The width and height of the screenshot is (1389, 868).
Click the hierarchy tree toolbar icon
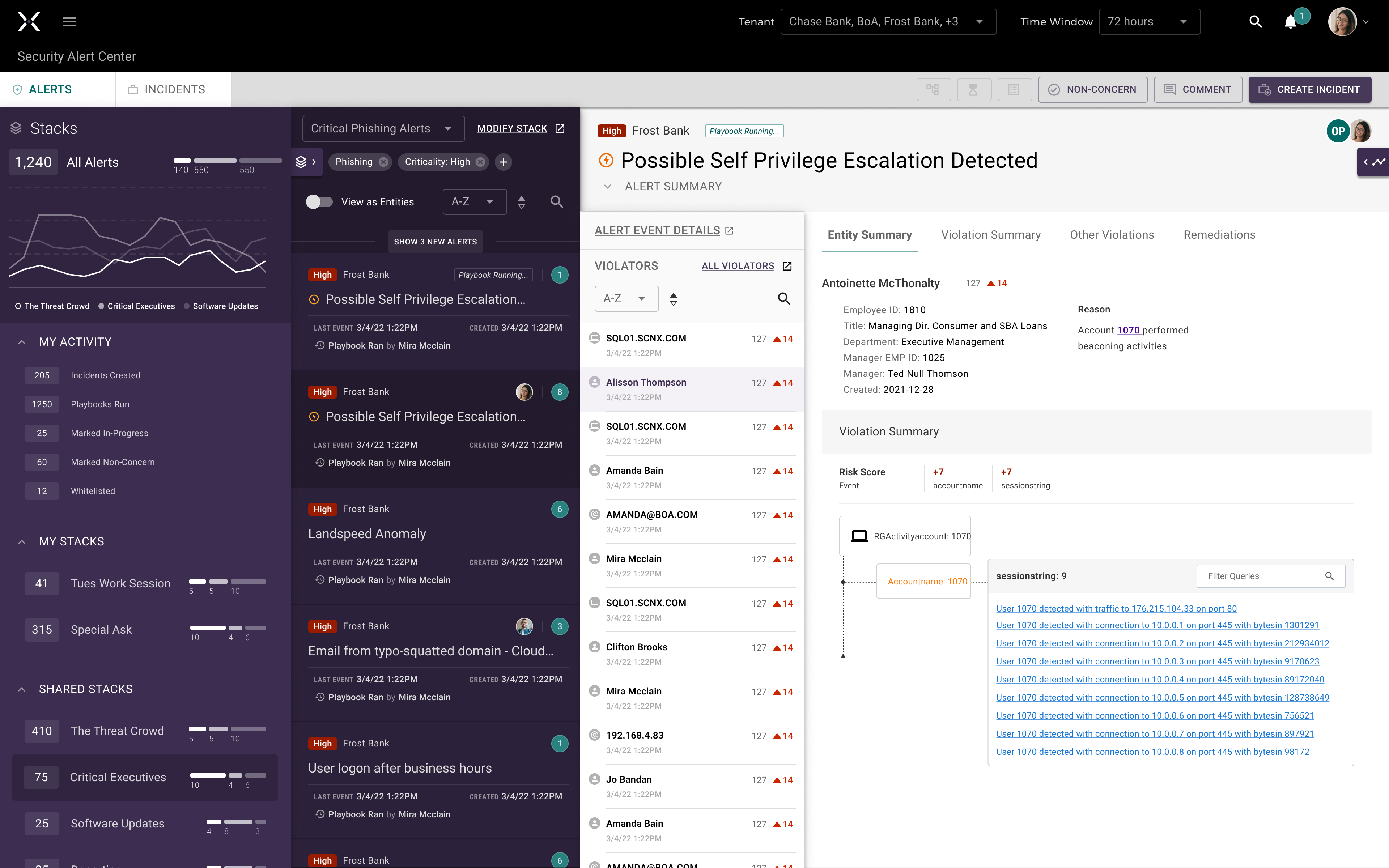click(x=933, y=90)
